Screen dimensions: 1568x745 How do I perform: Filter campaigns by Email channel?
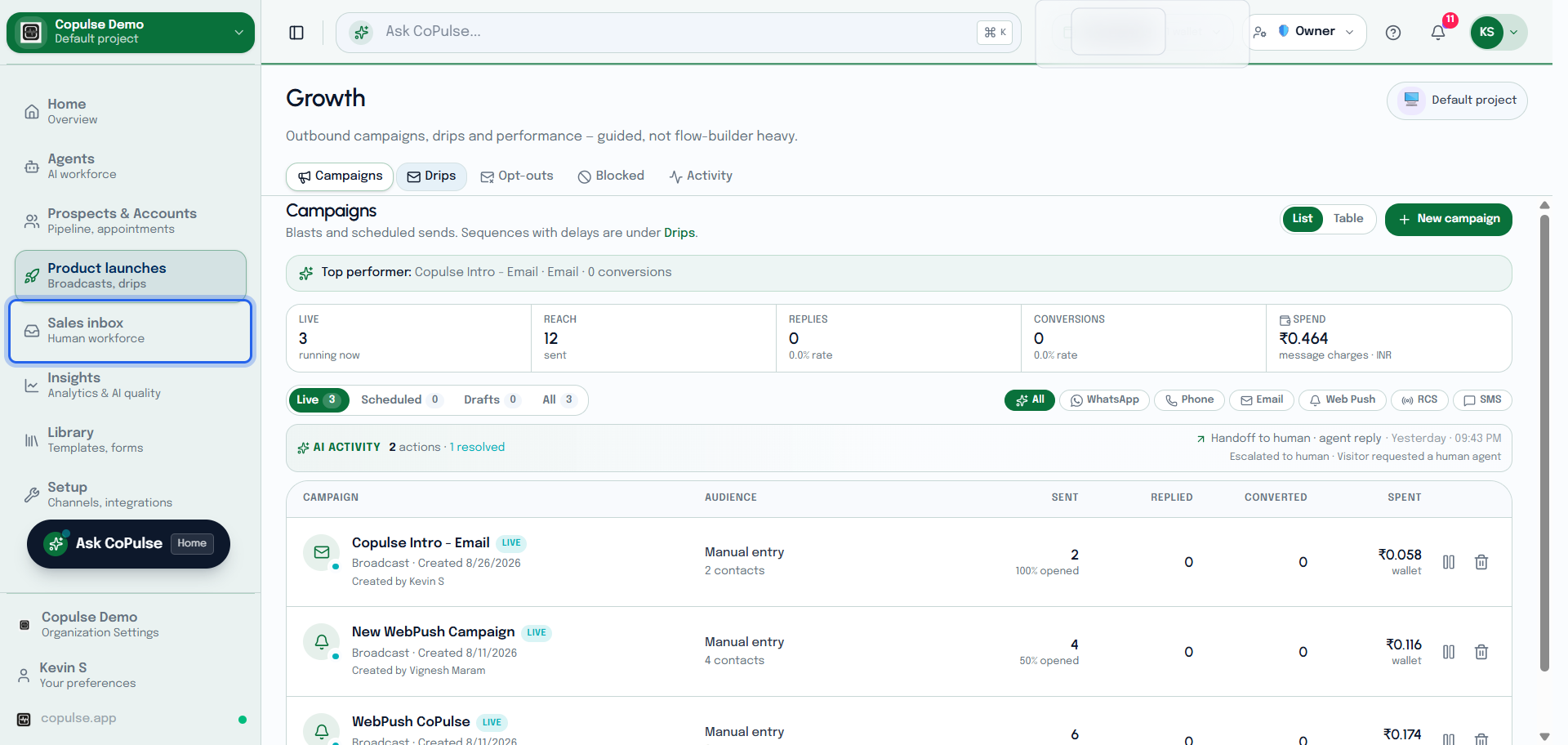(x=1262, y=400)
